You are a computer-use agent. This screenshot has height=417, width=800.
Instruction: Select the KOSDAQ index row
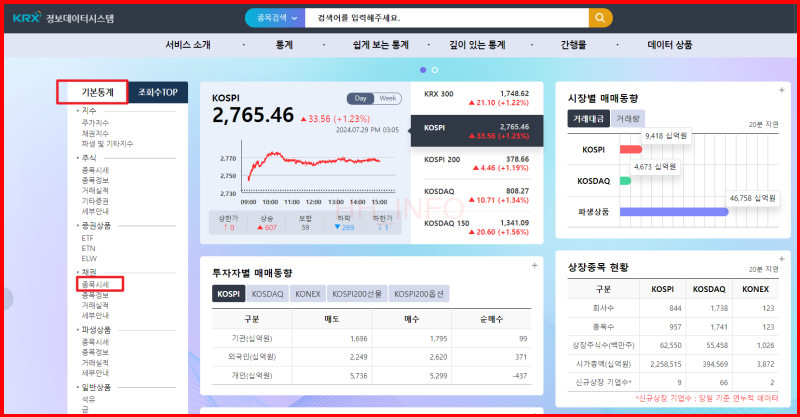[477, 195]
